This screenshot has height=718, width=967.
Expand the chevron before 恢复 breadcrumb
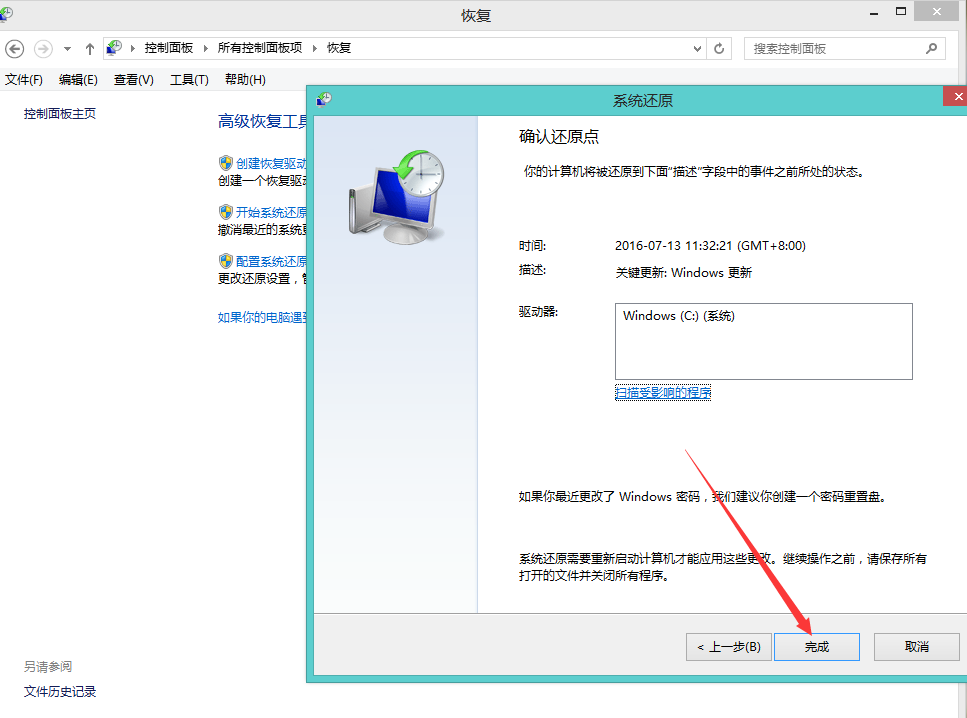(315, 48)
